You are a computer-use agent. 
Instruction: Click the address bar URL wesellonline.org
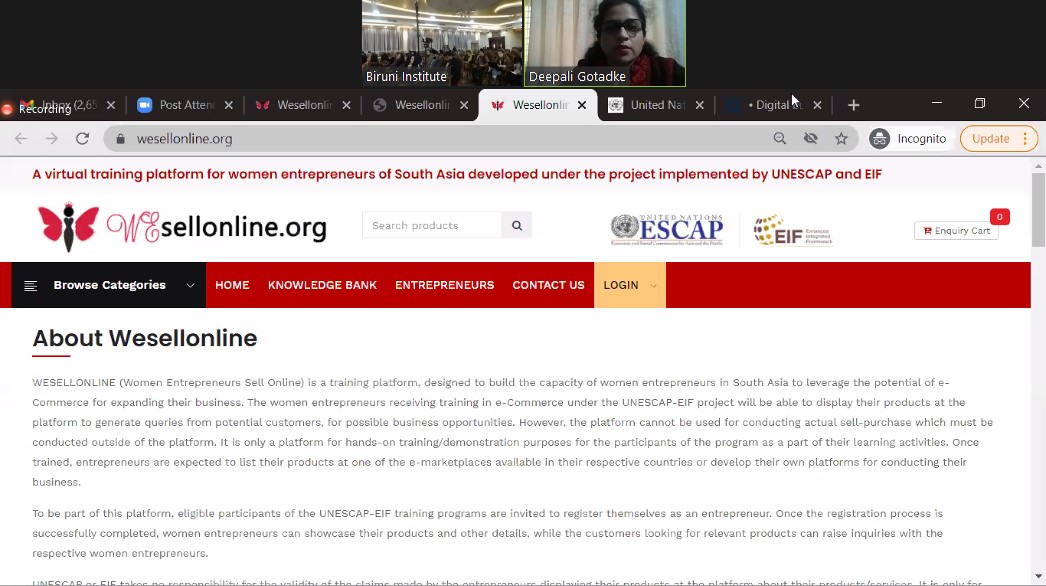pyautogui.click(x=184, y=139)
